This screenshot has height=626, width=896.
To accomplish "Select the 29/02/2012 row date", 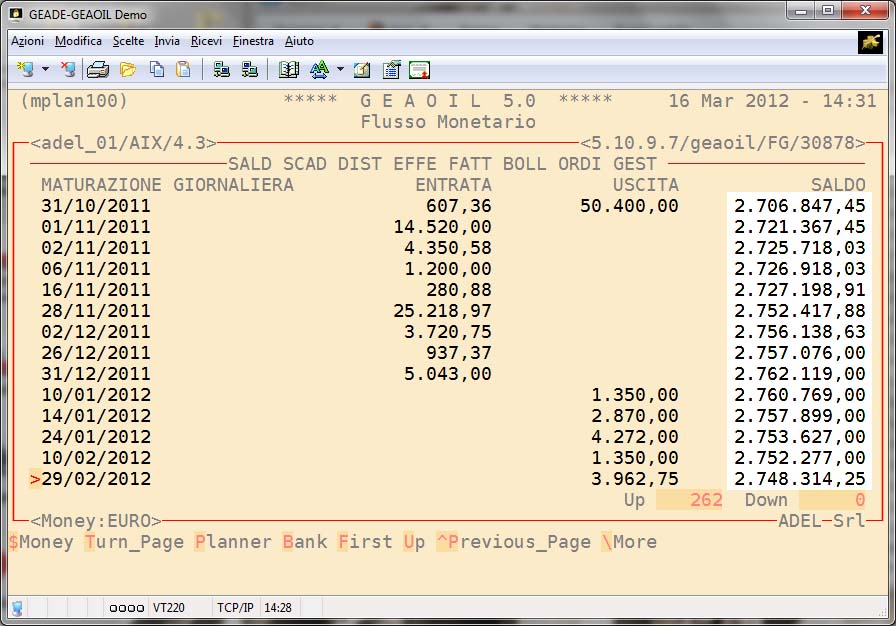I will click(96, 479).
